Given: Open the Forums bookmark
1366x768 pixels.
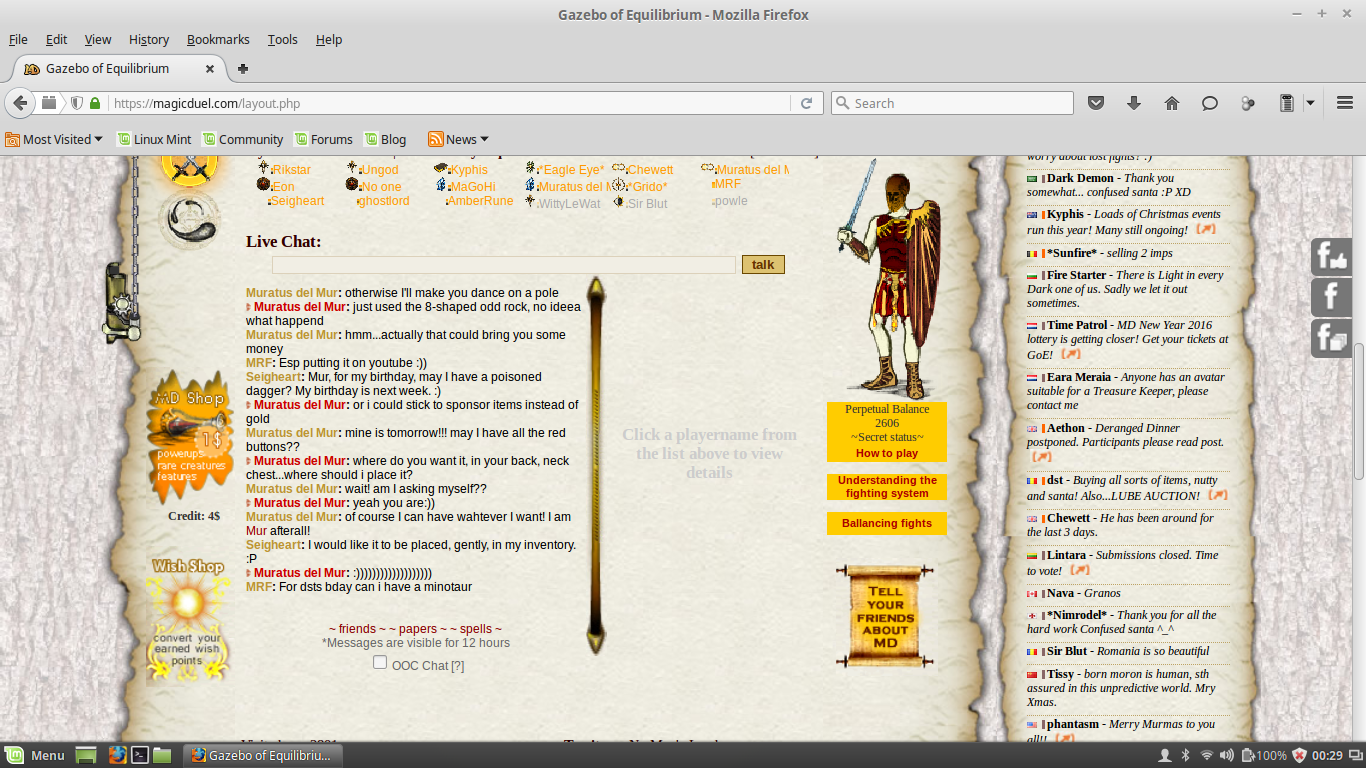Looking at the screenshot, I should point(323,139).
